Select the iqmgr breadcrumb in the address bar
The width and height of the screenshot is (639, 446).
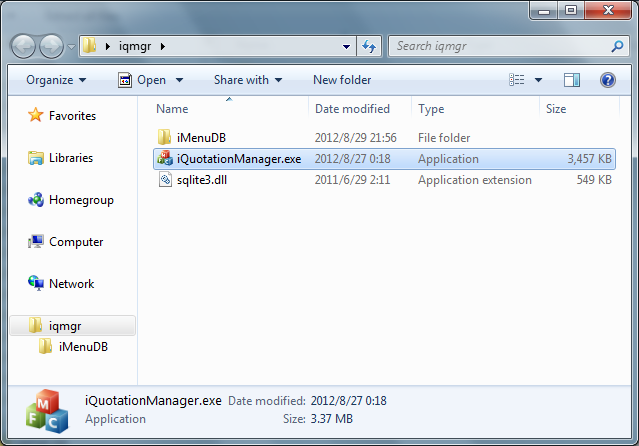pos(135,46)
